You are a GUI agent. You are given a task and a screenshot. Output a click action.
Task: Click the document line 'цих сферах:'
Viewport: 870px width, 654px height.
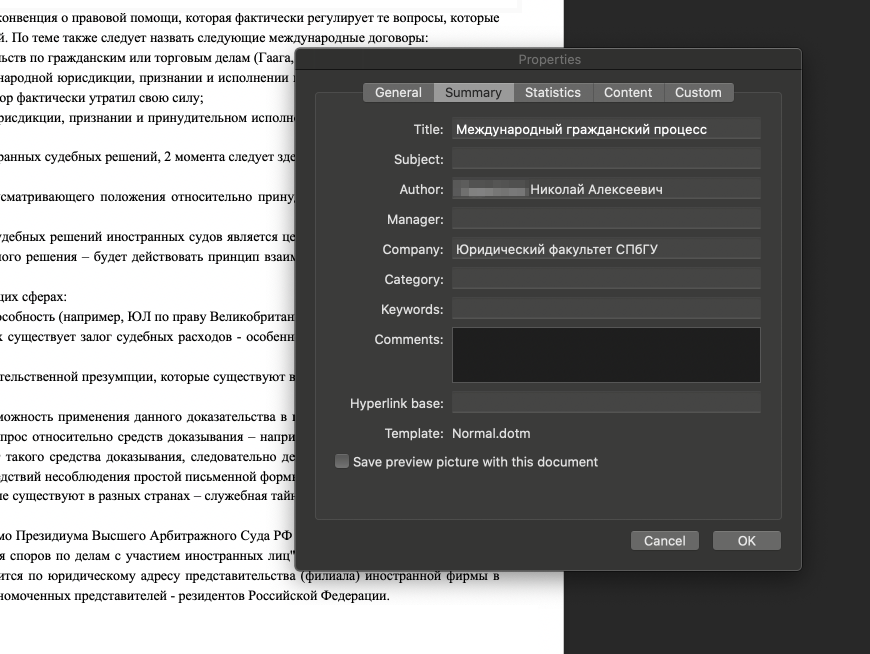click(x=33, y=297)
